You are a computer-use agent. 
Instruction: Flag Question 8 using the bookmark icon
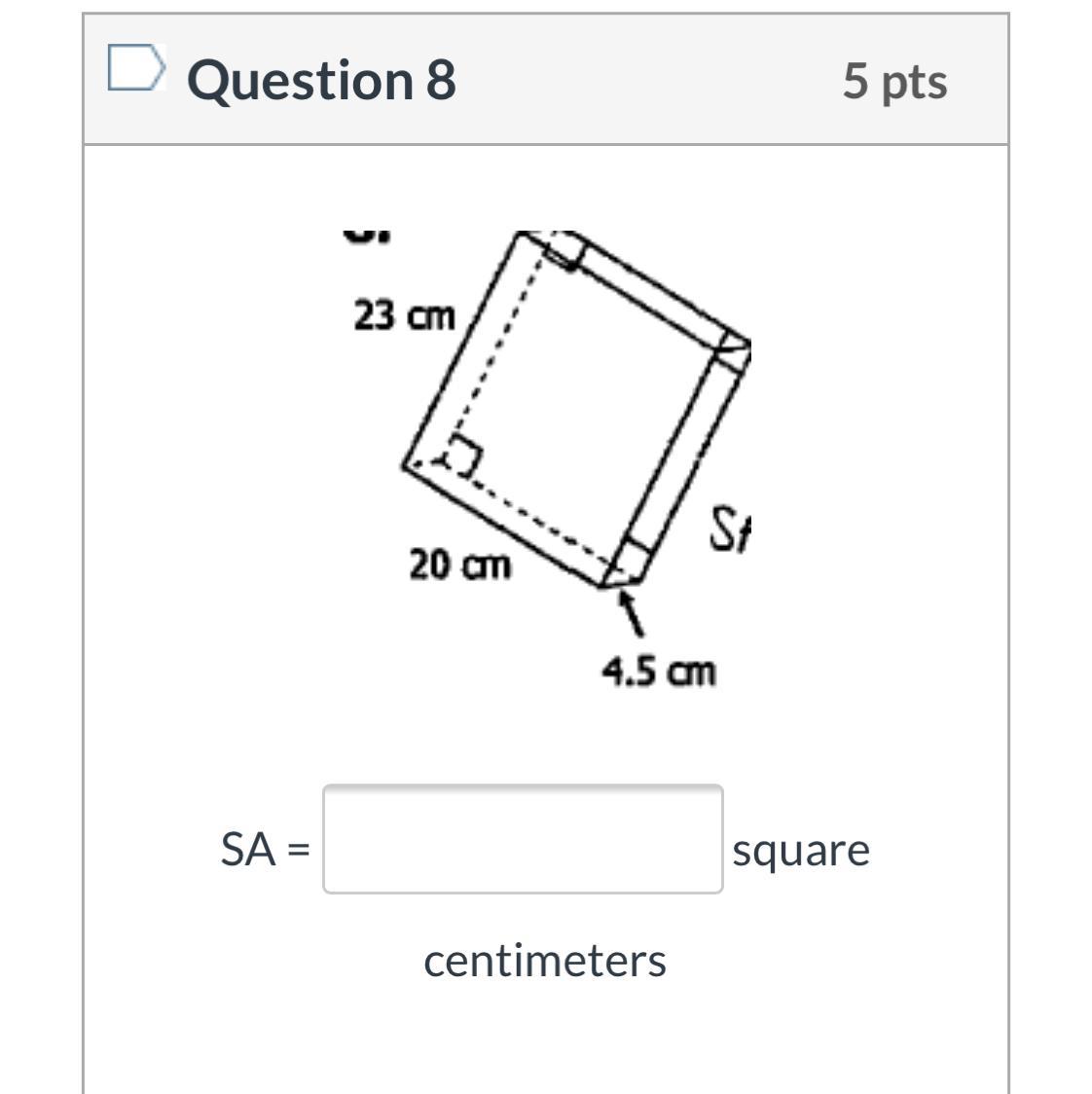click(137, 67)
